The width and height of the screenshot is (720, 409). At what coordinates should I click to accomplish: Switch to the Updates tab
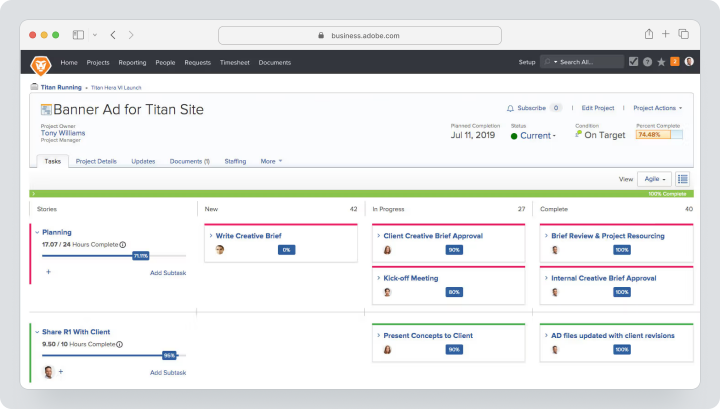(x=143, y=162)
